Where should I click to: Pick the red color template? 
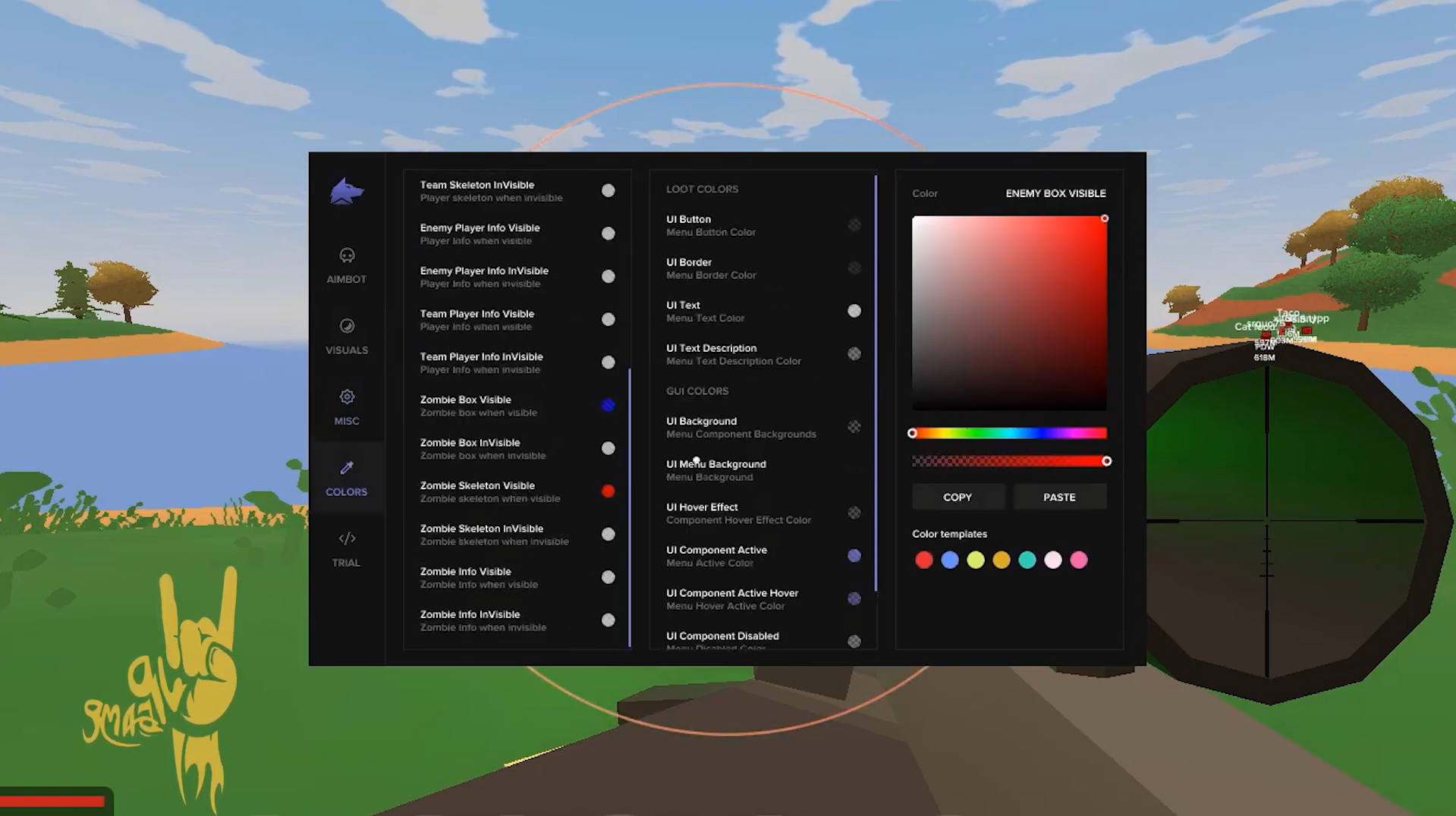[923, 560]
